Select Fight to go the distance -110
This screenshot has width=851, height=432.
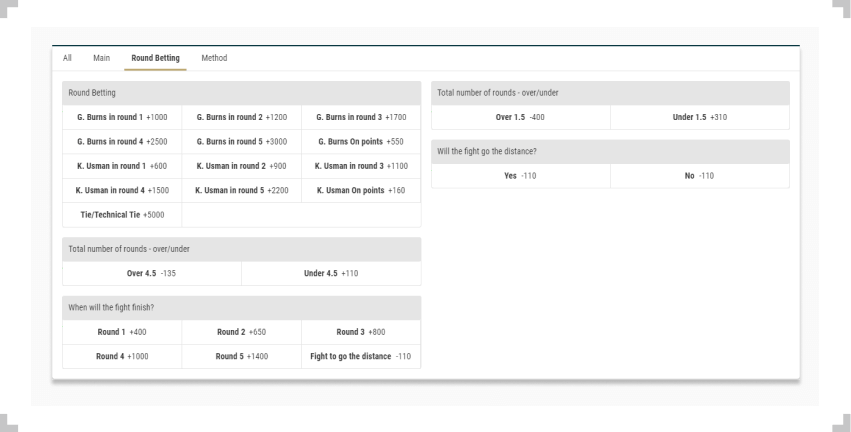click(361, 357)
